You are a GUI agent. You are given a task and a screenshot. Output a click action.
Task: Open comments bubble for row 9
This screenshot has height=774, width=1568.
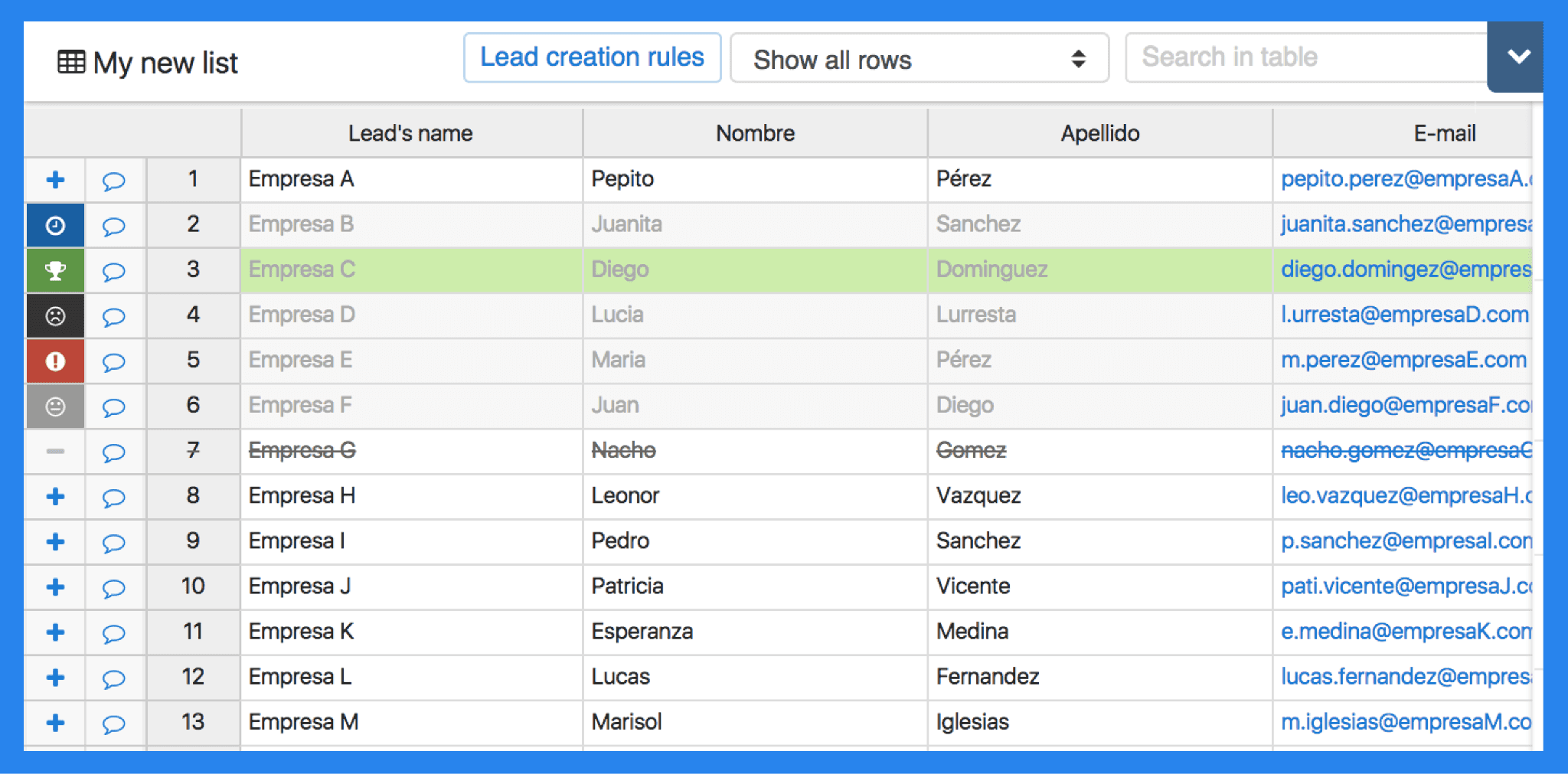point(114,542)
